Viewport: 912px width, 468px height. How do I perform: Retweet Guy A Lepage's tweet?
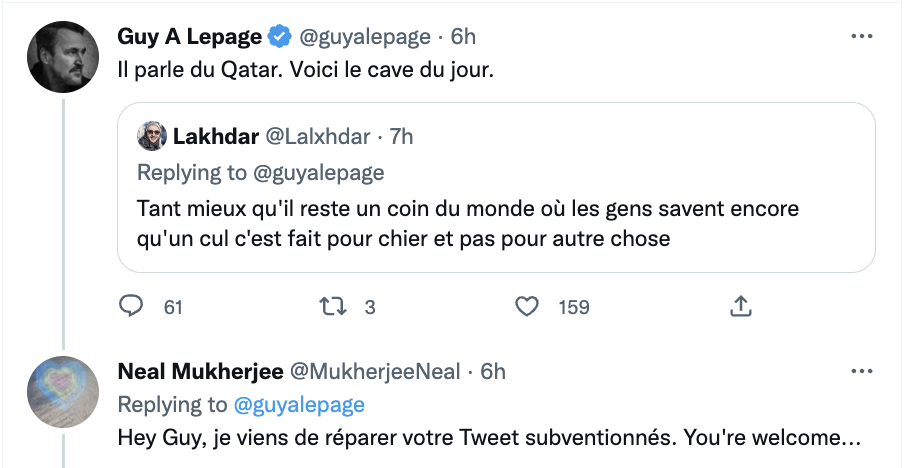333,306
